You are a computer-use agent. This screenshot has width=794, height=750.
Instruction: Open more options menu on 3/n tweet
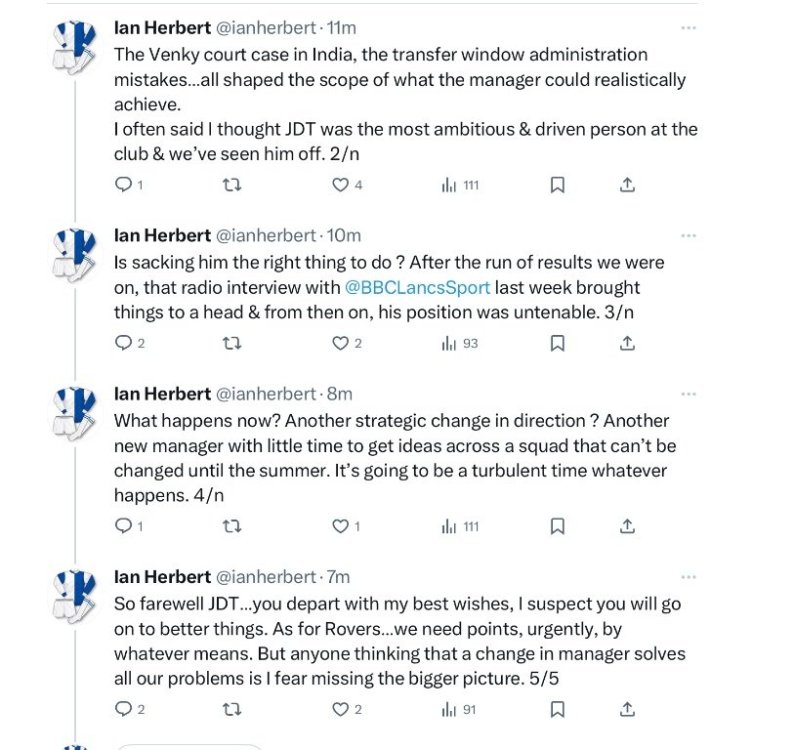click(x=687, y=236)
